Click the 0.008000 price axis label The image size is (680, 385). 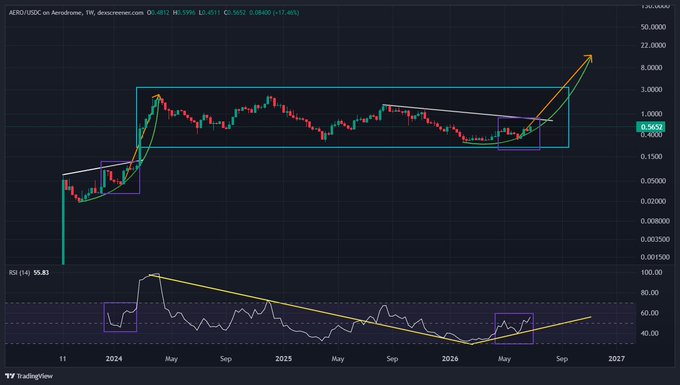pos(655,221)
